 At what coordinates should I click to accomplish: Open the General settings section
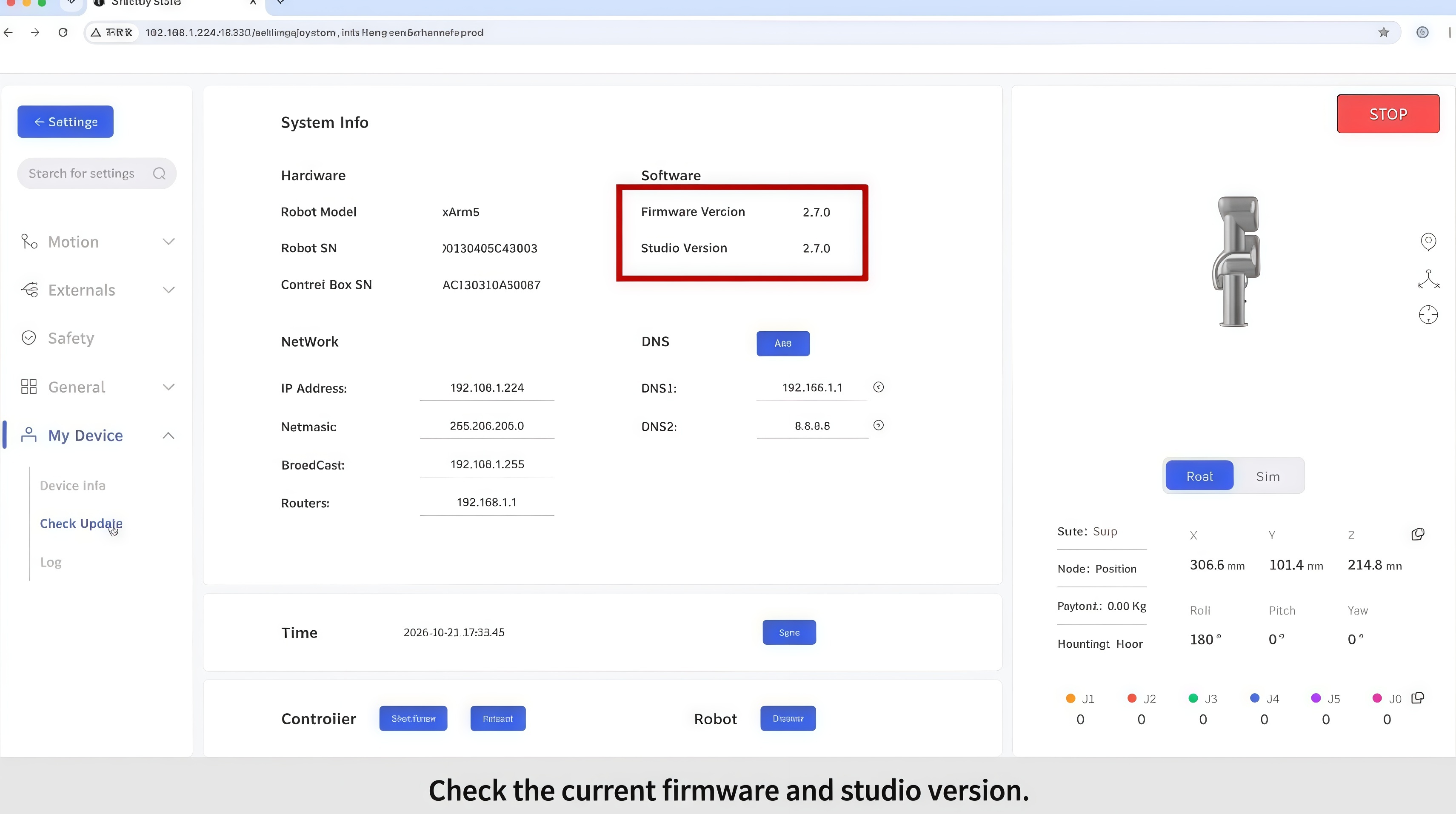pos(97,387)
